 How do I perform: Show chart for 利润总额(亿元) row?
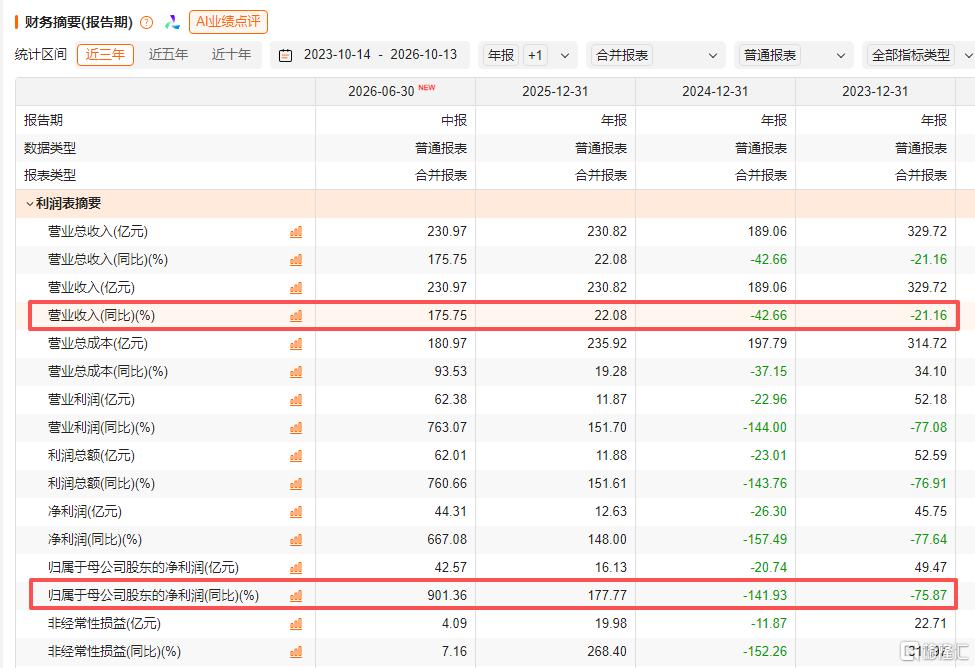pos(296,456)
